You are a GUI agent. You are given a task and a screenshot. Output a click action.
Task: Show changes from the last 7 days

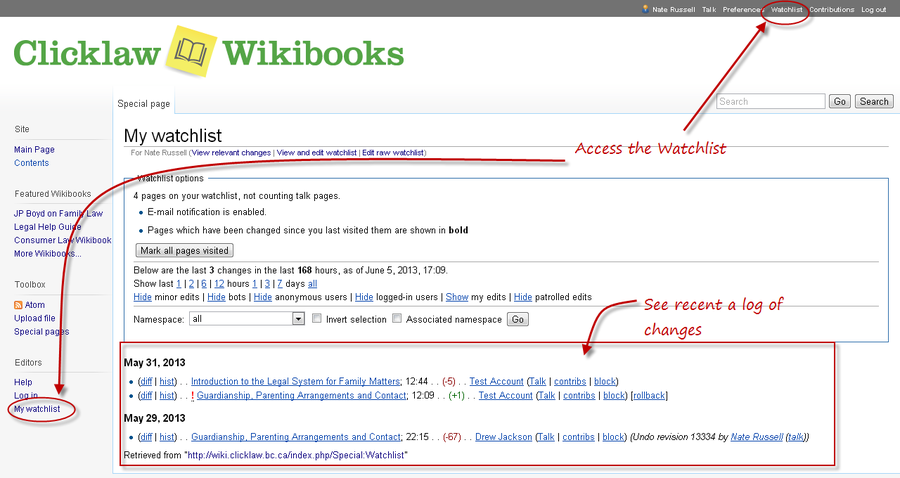coord(280,283)
